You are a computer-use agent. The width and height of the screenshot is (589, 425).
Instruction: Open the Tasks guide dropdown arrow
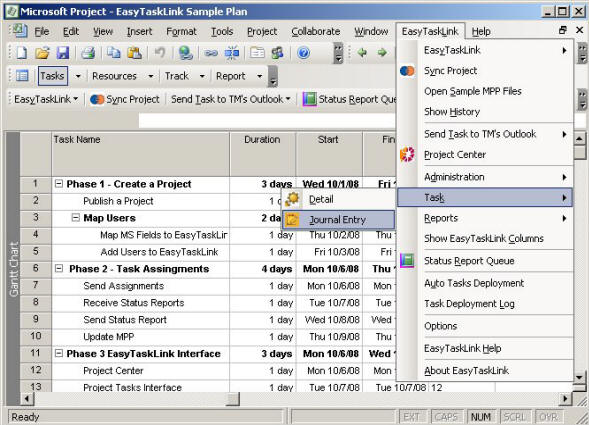pyautogui.click(x=78, y=76)
